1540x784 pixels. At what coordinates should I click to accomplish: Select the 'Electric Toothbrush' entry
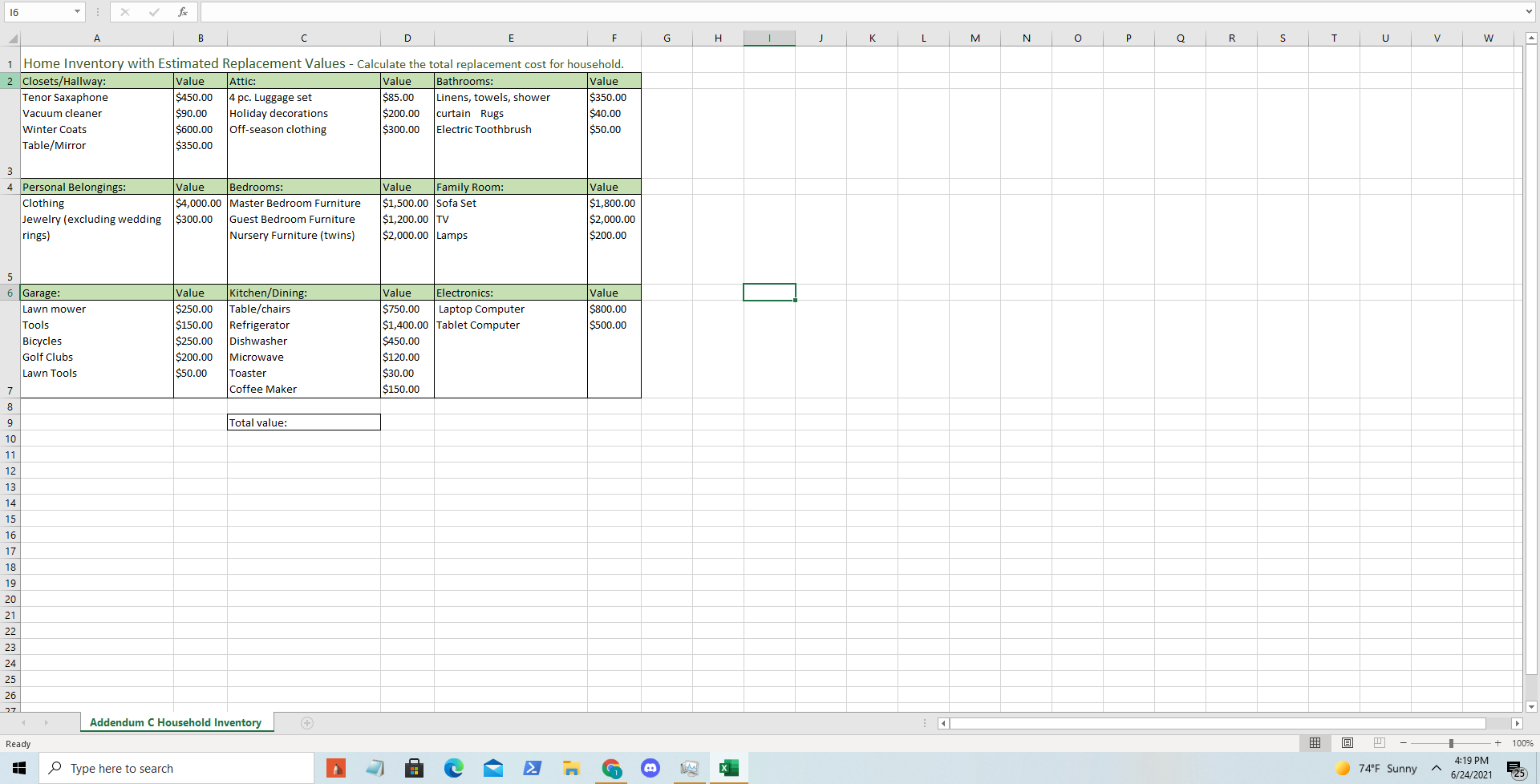coord(484,130)
